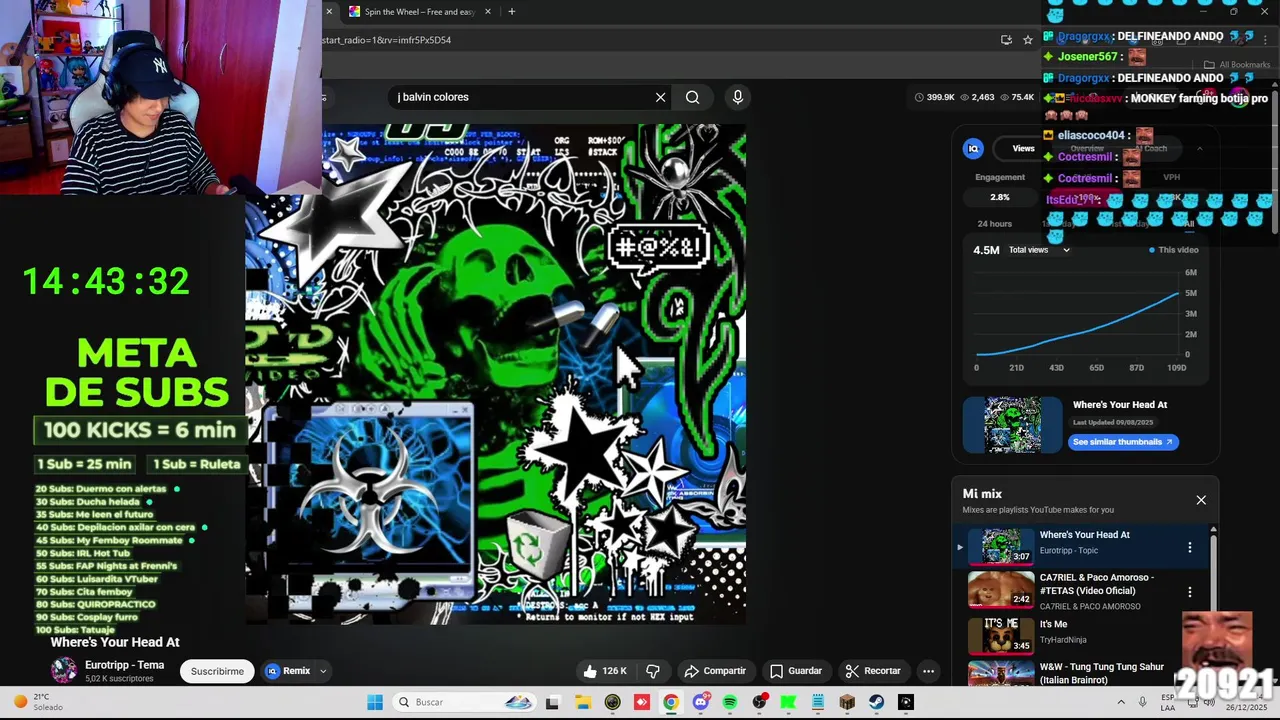Clip the video with Recortar

point(873,671)
